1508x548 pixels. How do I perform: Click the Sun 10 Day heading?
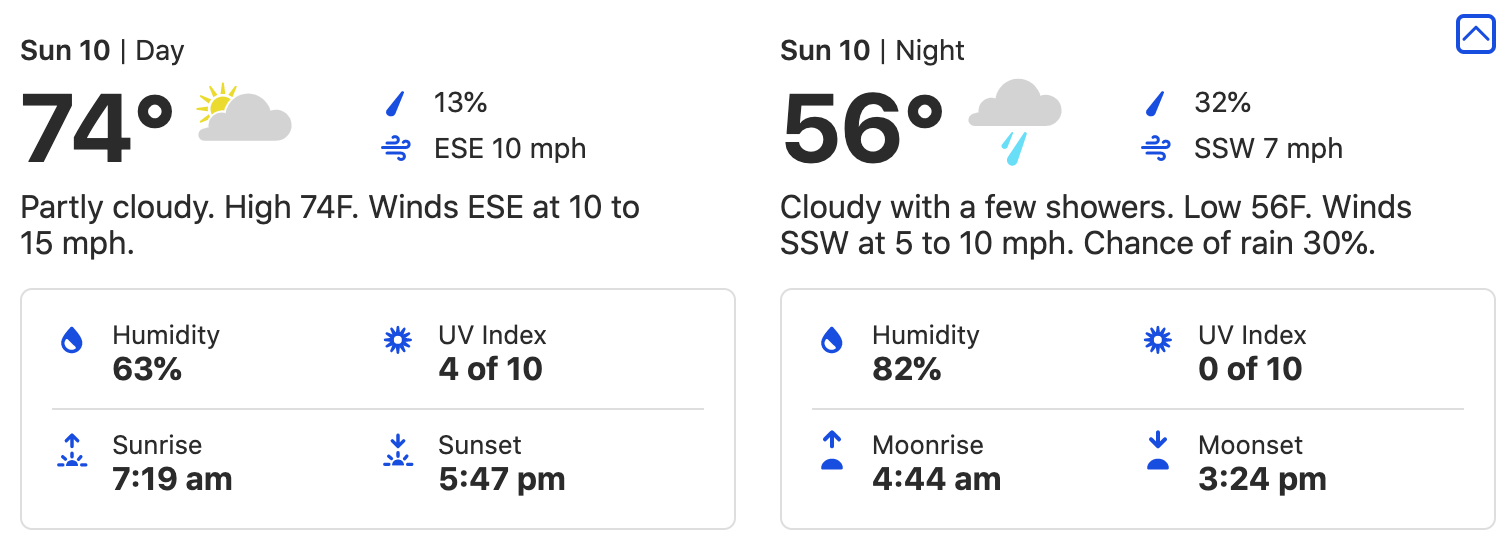click(102, 51)
